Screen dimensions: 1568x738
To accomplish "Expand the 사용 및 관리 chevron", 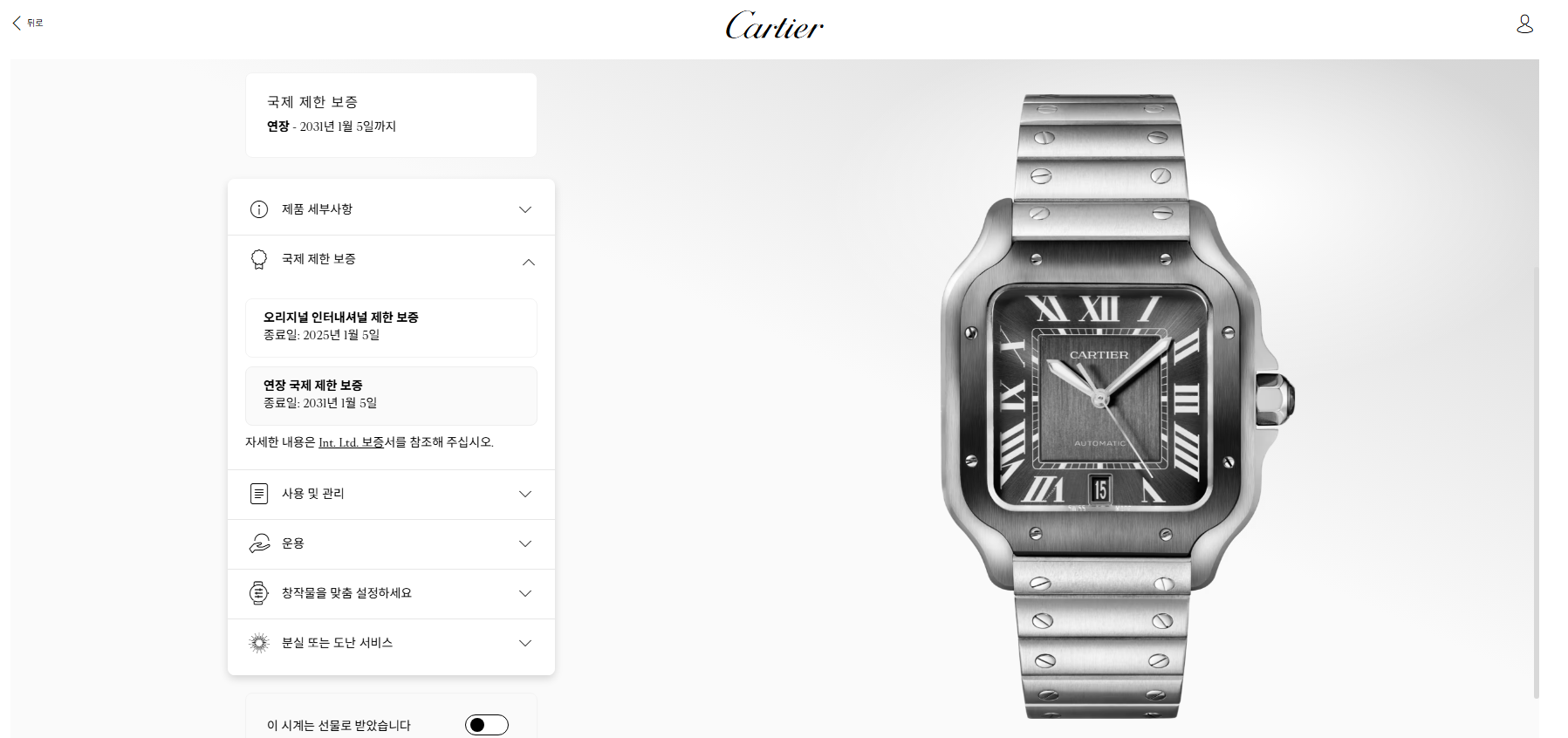I will (x=525, y=494).
